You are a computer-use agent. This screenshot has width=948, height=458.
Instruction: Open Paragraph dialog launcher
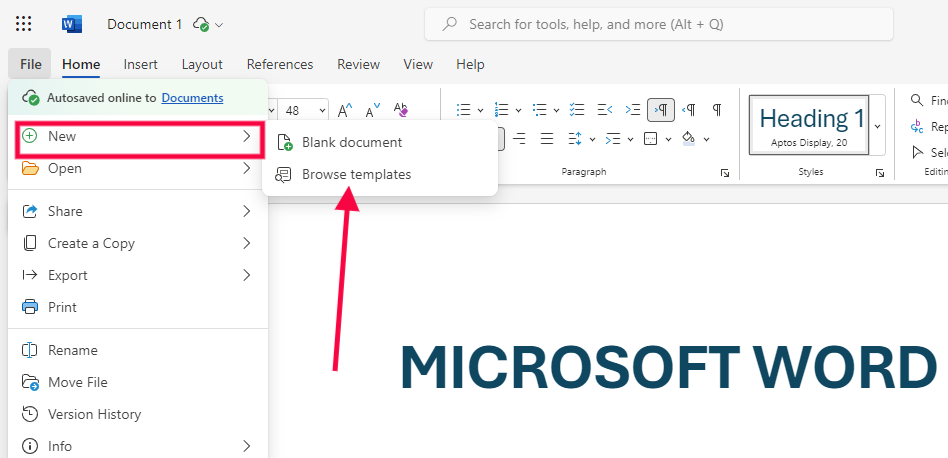(725, 173)
